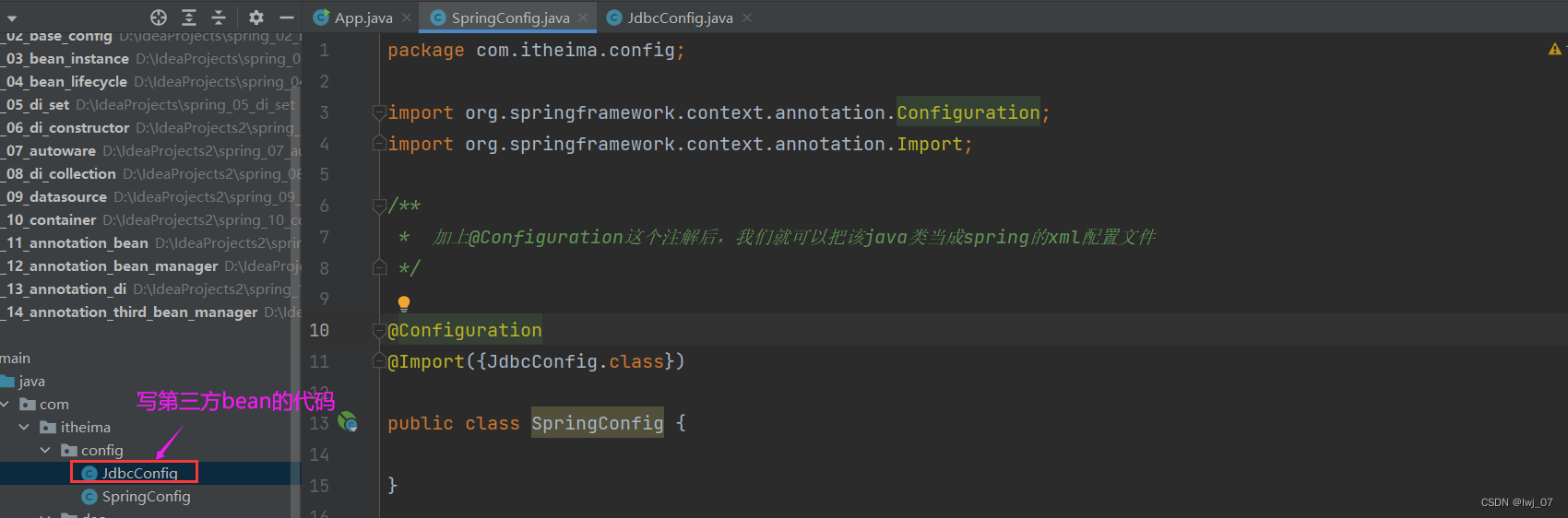Click fold marker at line 4 import
1568x518 pixels.
click(379, 144)
